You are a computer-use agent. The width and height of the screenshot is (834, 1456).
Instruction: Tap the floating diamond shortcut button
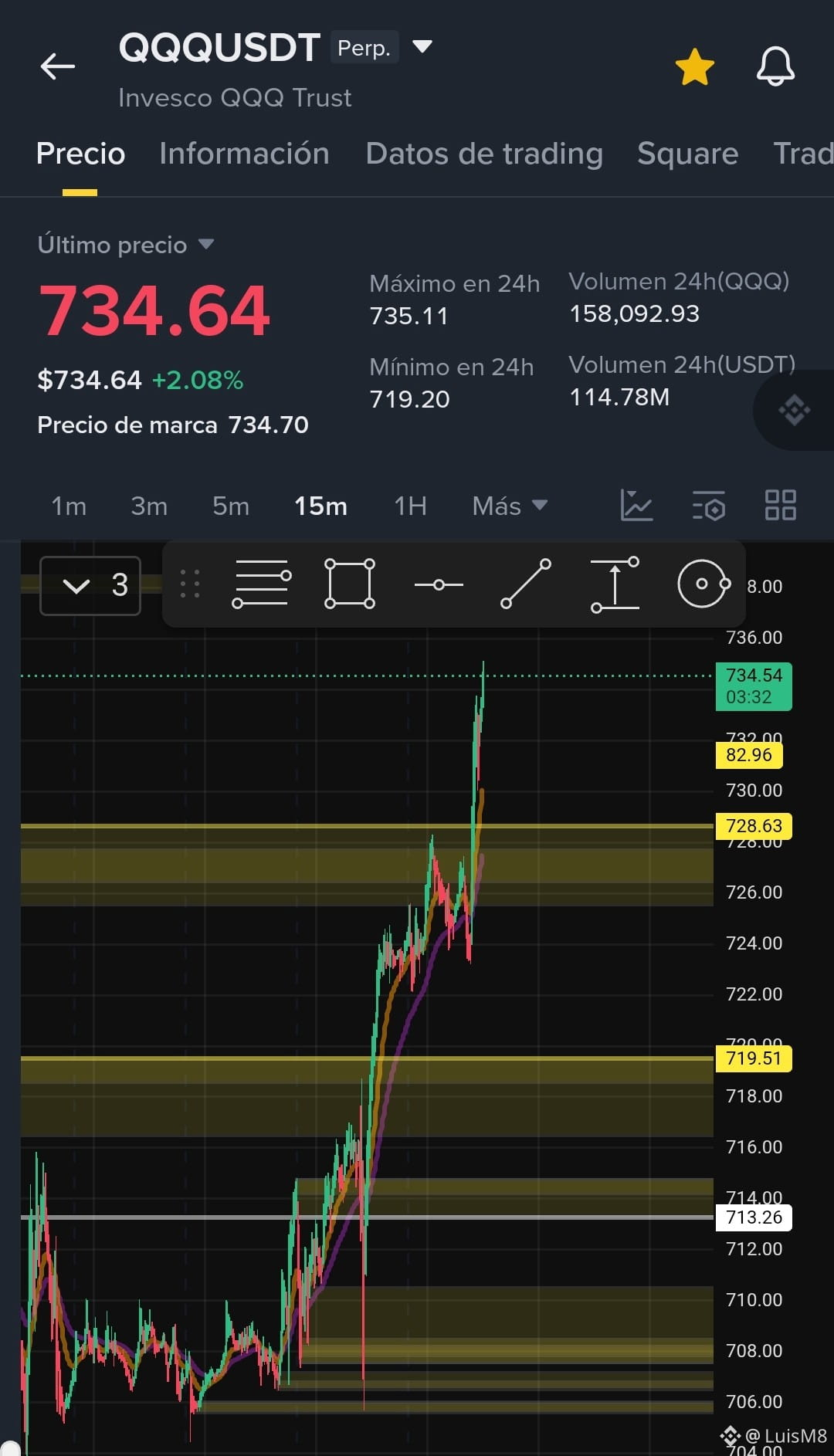point(794,410)
